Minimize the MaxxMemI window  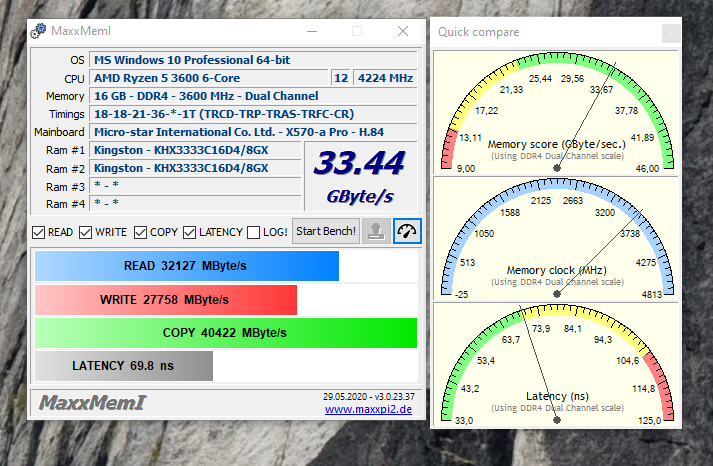point(312,31)
